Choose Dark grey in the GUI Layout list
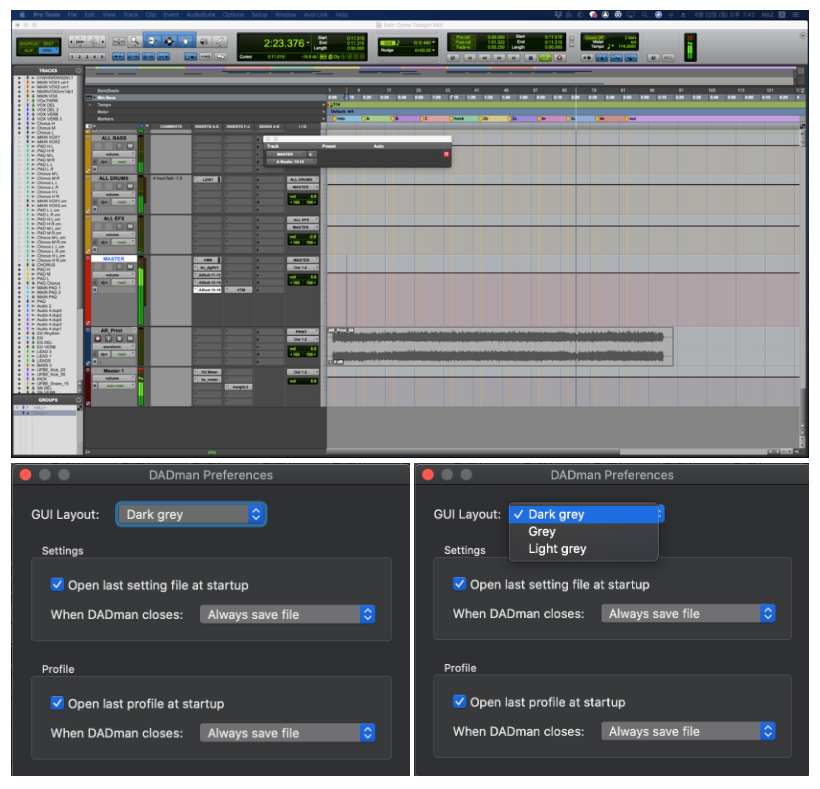Screen dimensions: 820x789 (584, 514)
